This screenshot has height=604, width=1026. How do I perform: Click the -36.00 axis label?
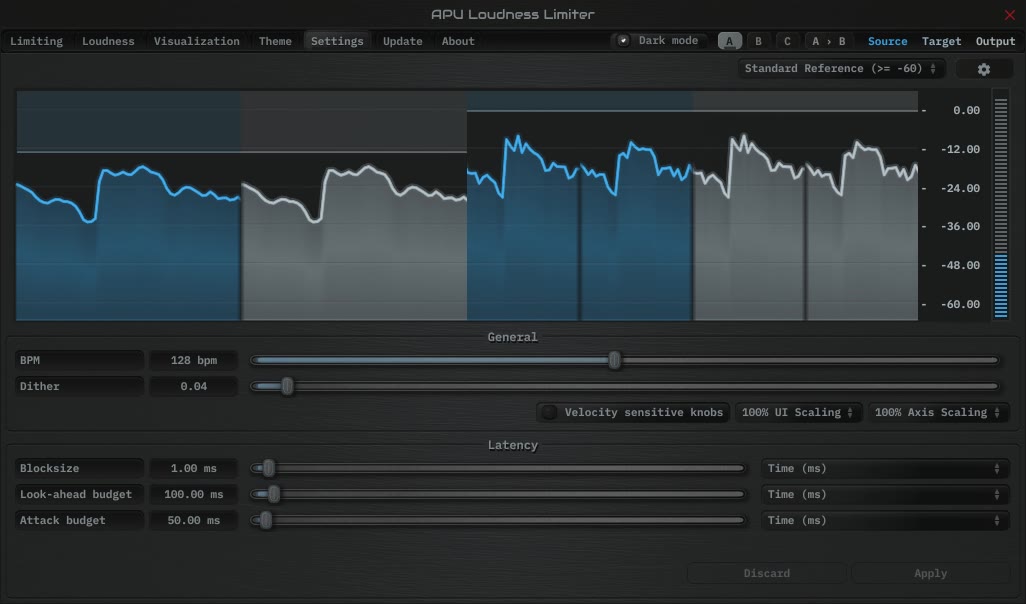(x=960, y=226)
